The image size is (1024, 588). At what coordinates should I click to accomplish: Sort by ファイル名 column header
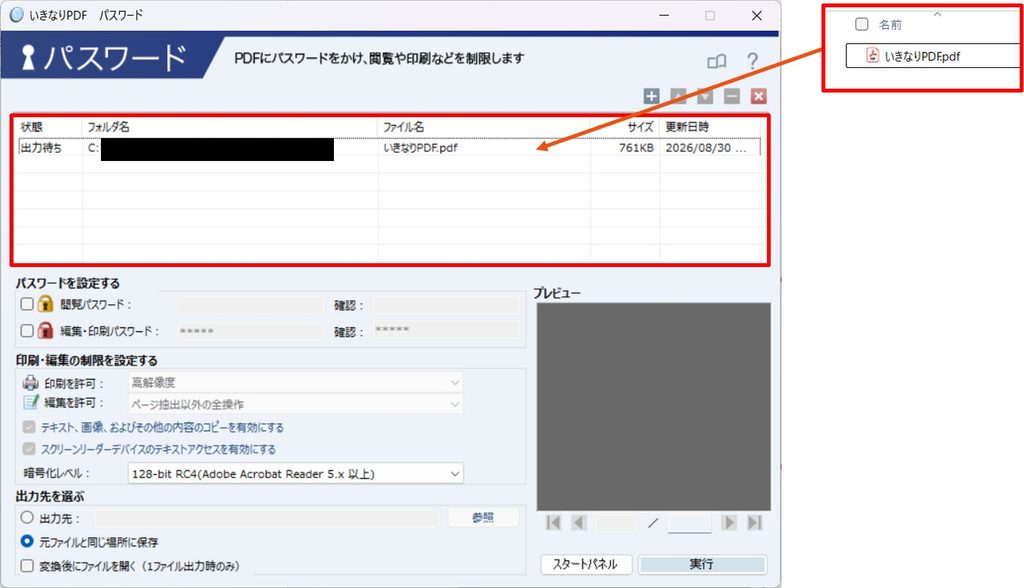(484, 127)
